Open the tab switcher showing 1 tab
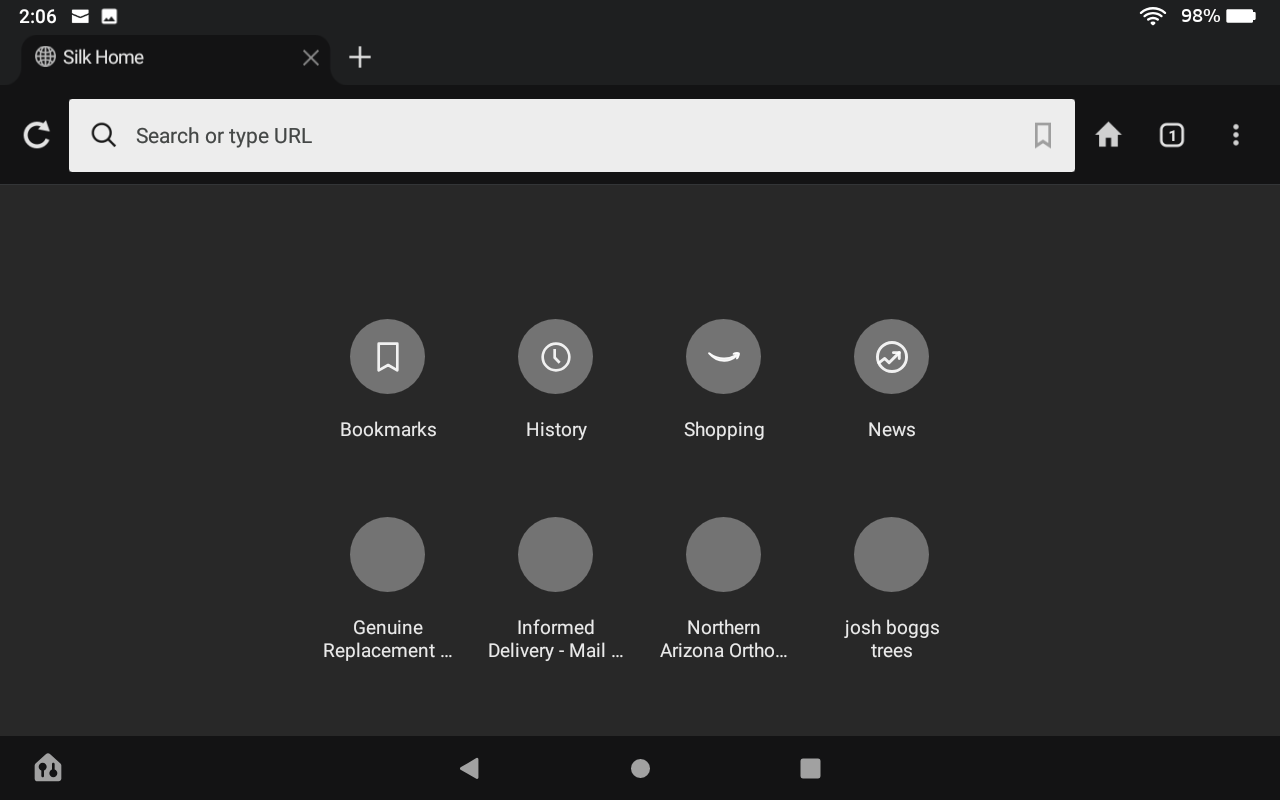This screenshot has height=800, width=1280. [x=1172, y=135]
